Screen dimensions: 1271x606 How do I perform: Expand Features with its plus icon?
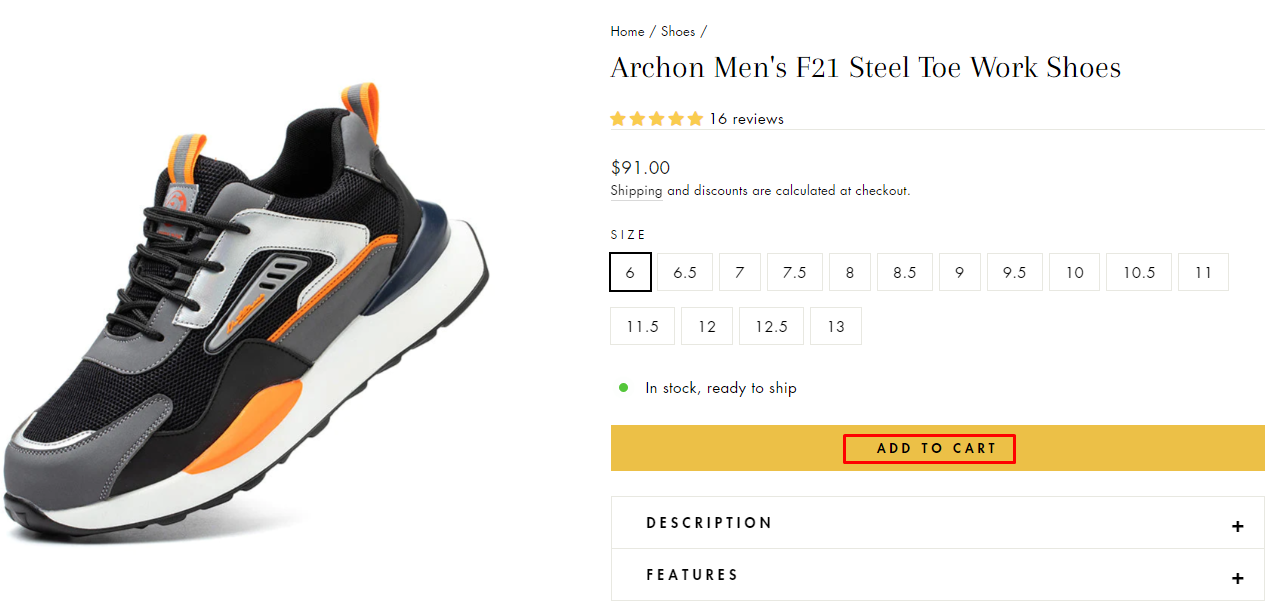point(1237,578)
